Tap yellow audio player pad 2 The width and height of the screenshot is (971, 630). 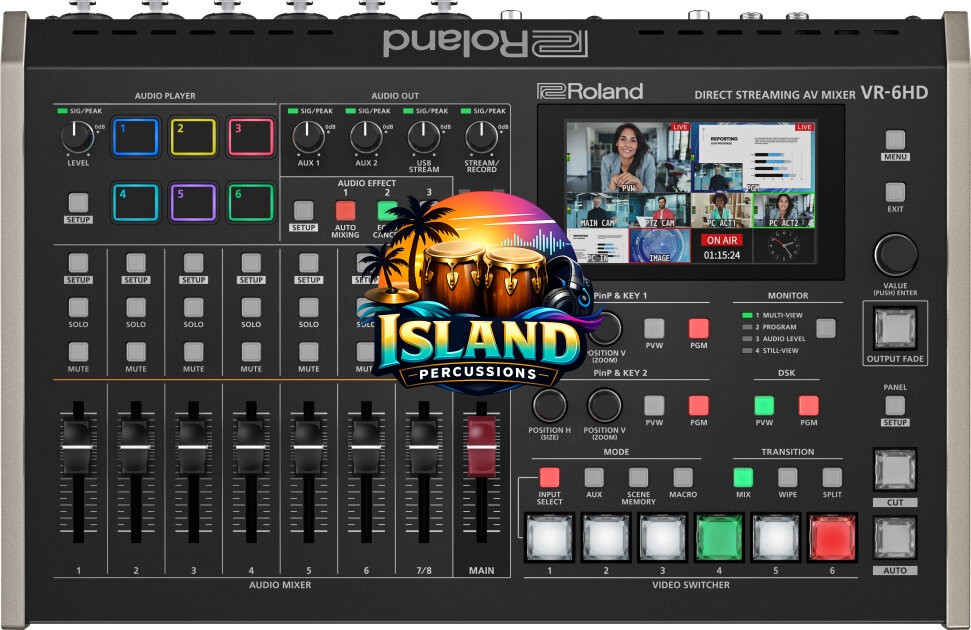pos(193,137)
